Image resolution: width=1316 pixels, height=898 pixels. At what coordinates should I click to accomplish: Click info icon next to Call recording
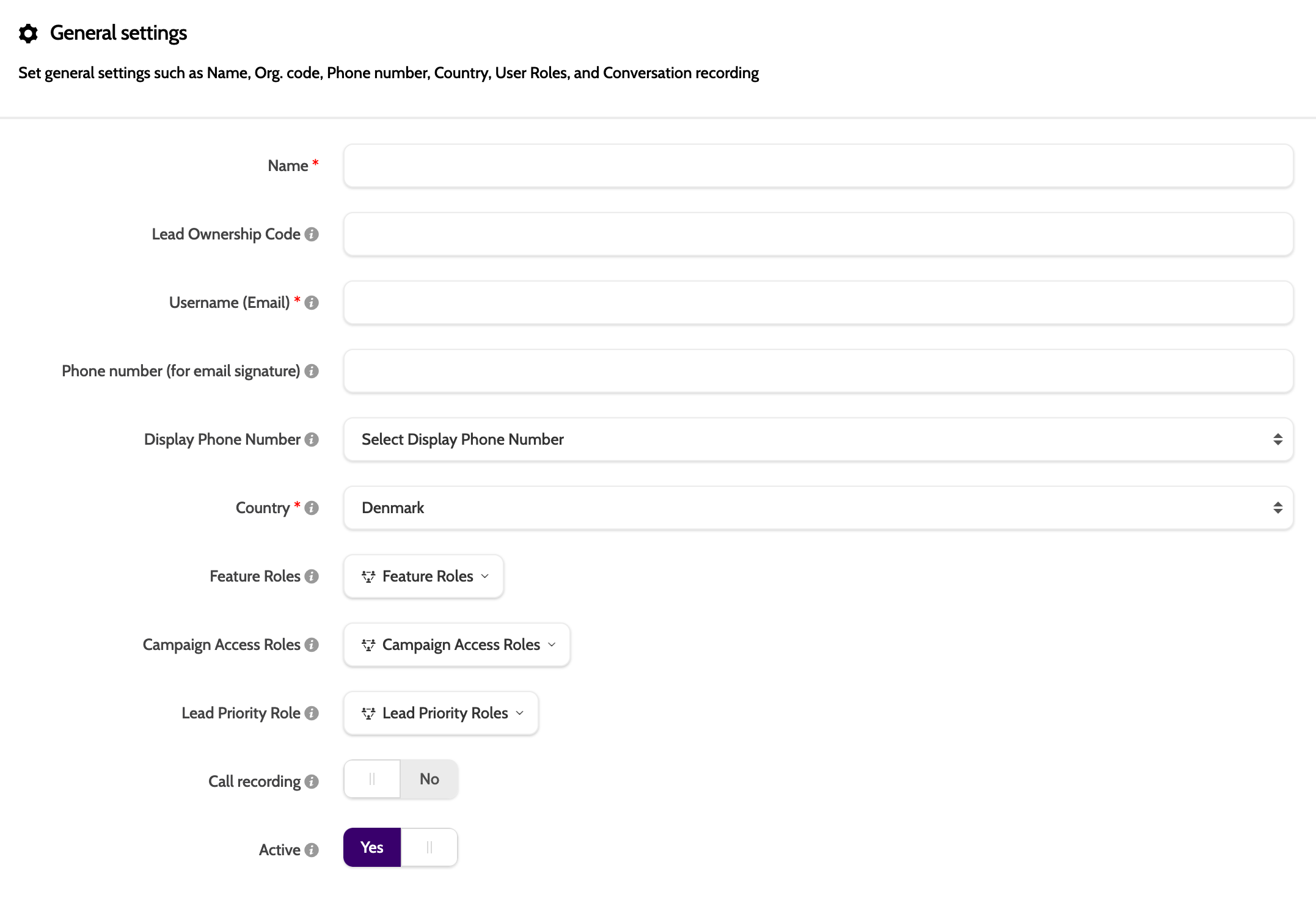coord(312,782)
